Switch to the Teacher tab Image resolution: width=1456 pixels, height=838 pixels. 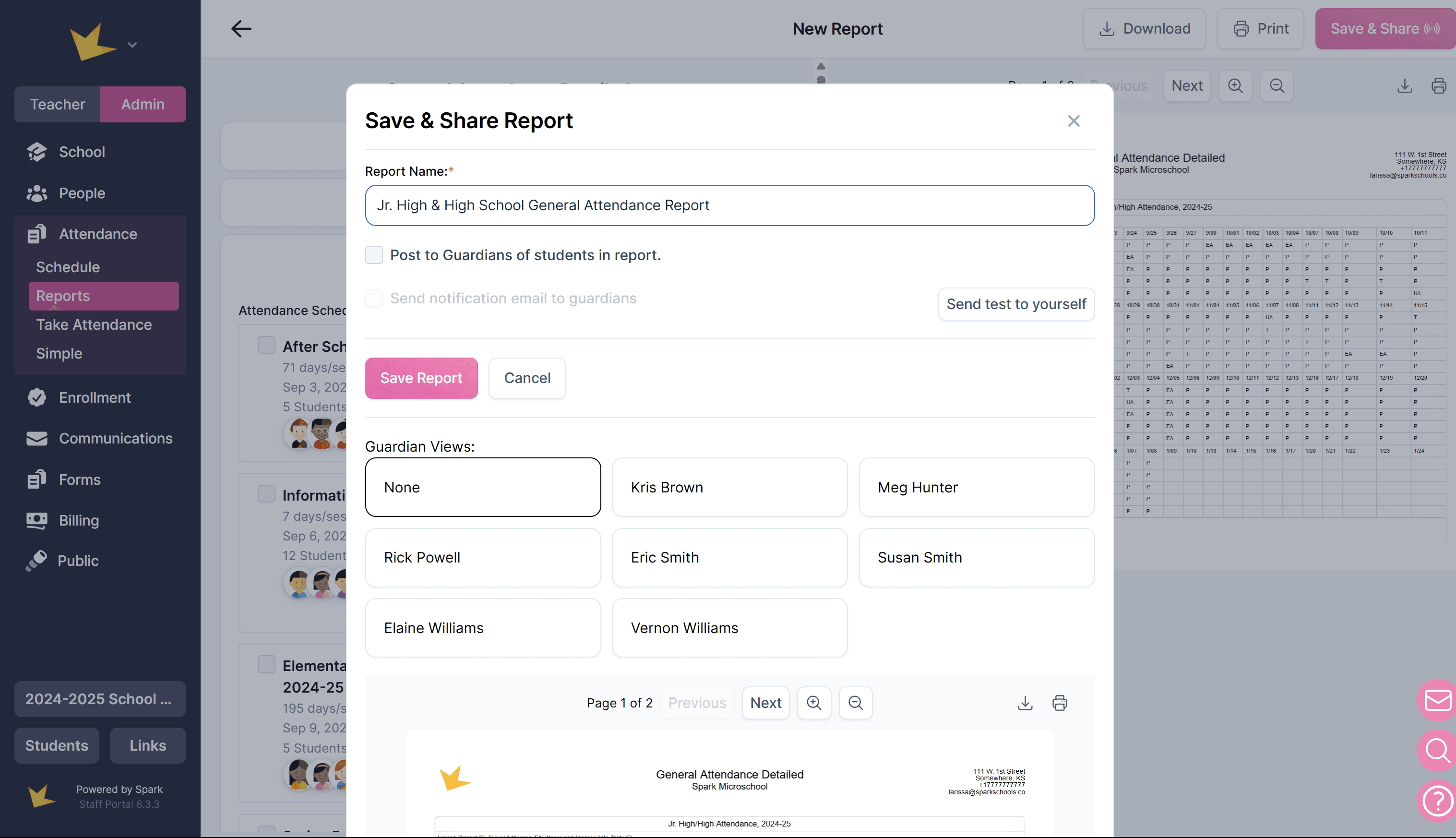point(57,104)
